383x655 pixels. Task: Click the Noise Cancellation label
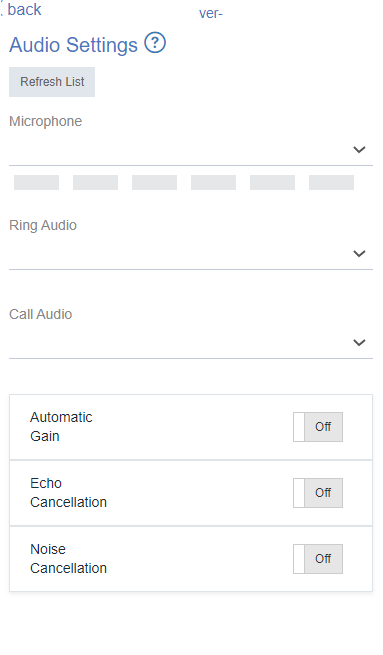68,559
